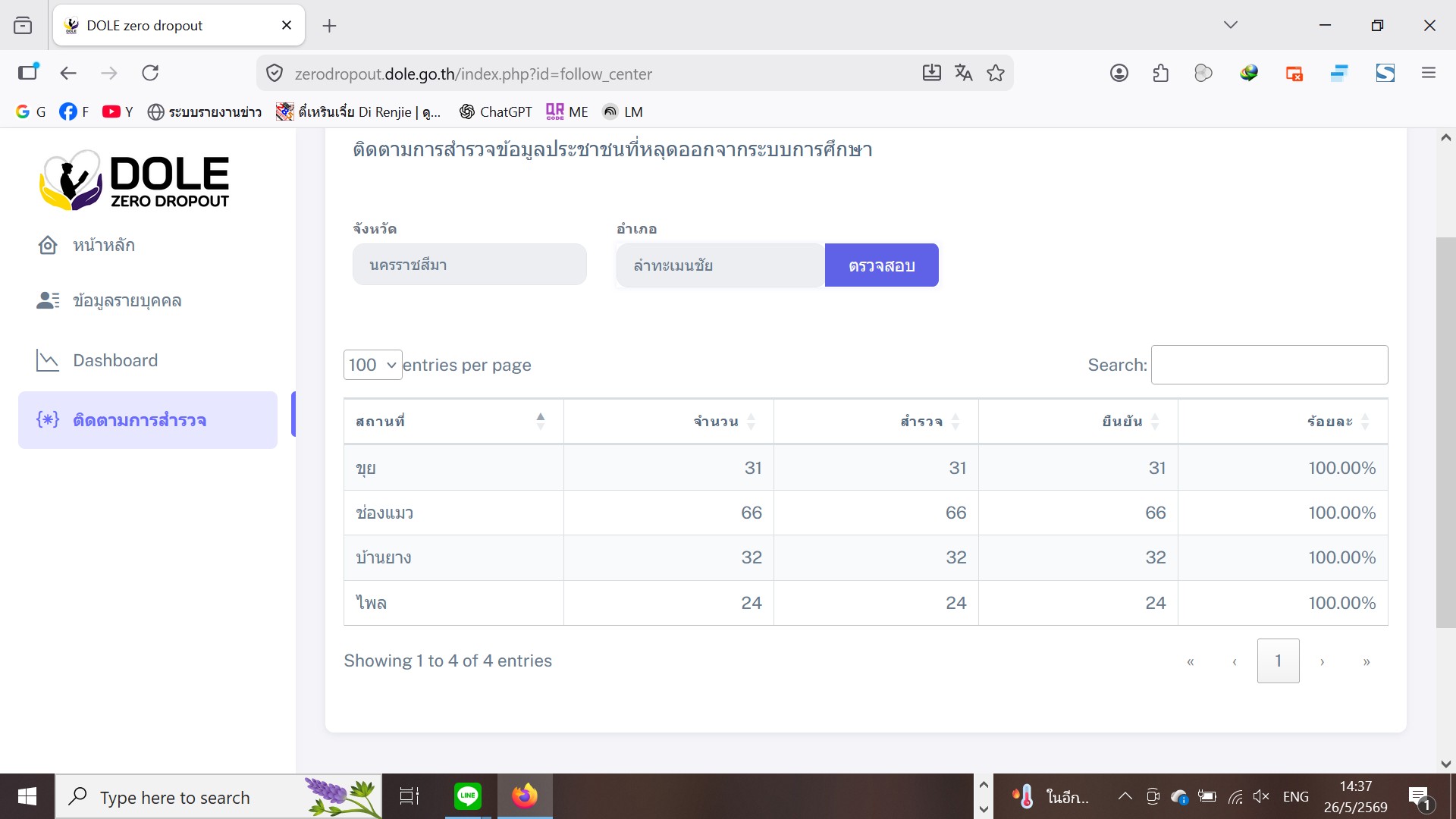Open the LM bookmark
The width and height of the screenshot is (1456, 819).
pos(623,111)
